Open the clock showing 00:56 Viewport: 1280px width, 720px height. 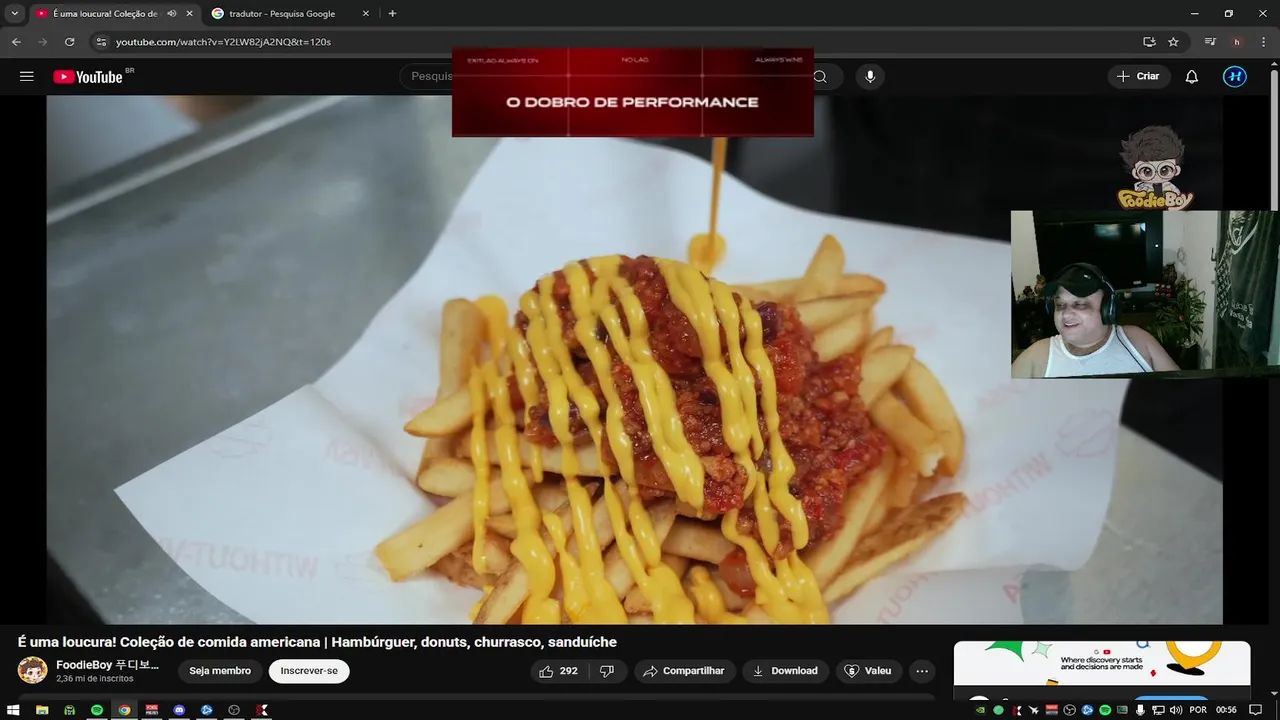(1226, 710)
